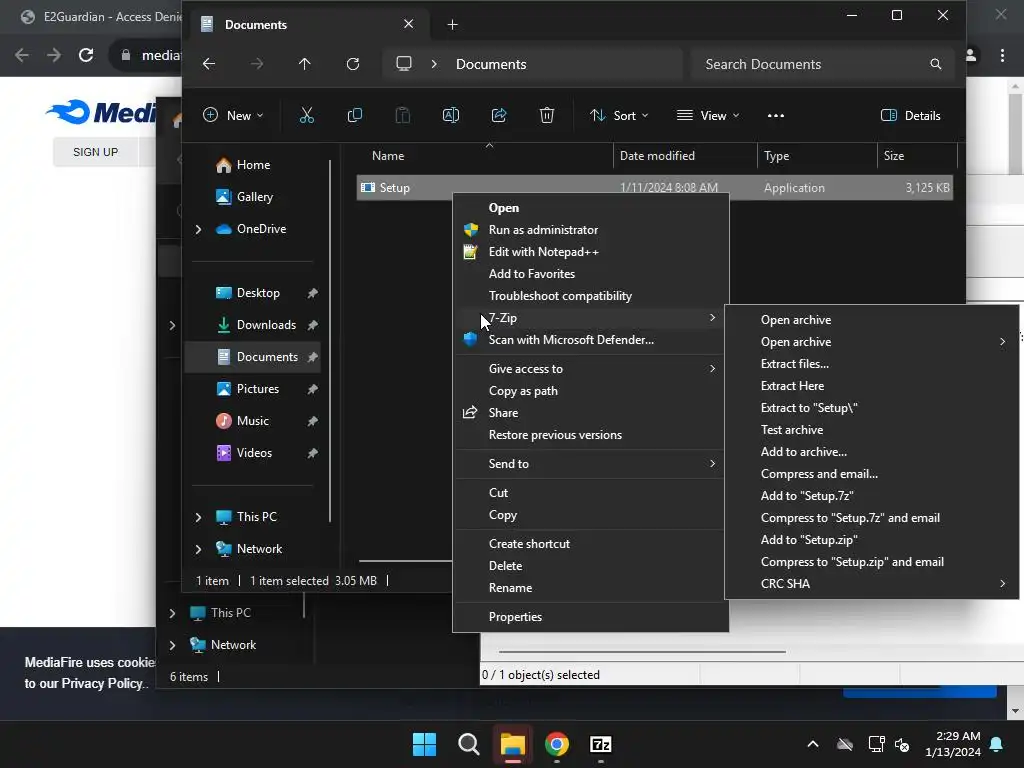Click the Delete trash icon in toolbar
The height and width of the screenshot is (768, 1024).
[x=547, y=116]
